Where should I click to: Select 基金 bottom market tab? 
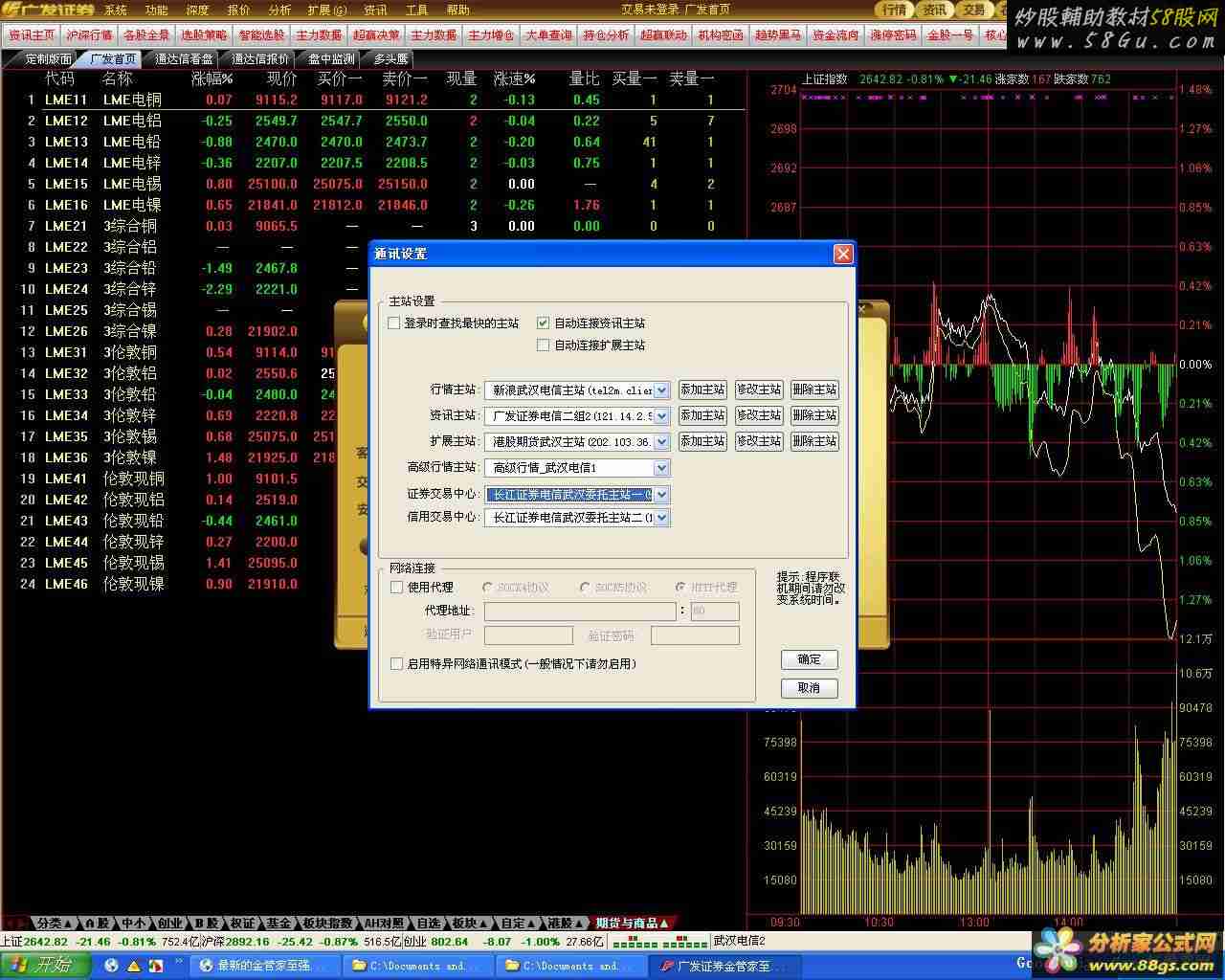coord(278,923)
